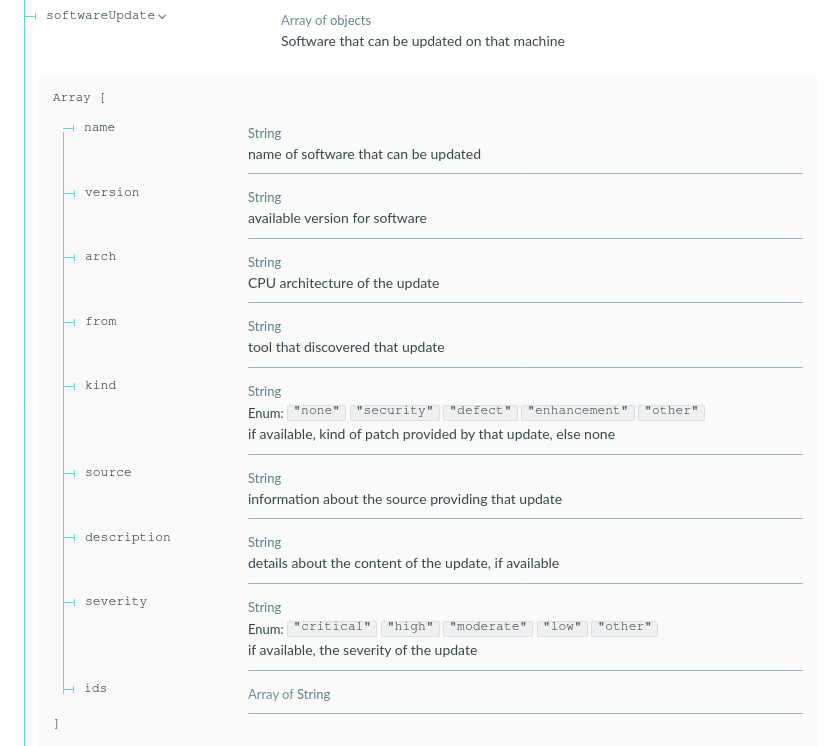The image size is (828, 746).
Task: Select the "high" severity enum value
Action: pos(410,627)
